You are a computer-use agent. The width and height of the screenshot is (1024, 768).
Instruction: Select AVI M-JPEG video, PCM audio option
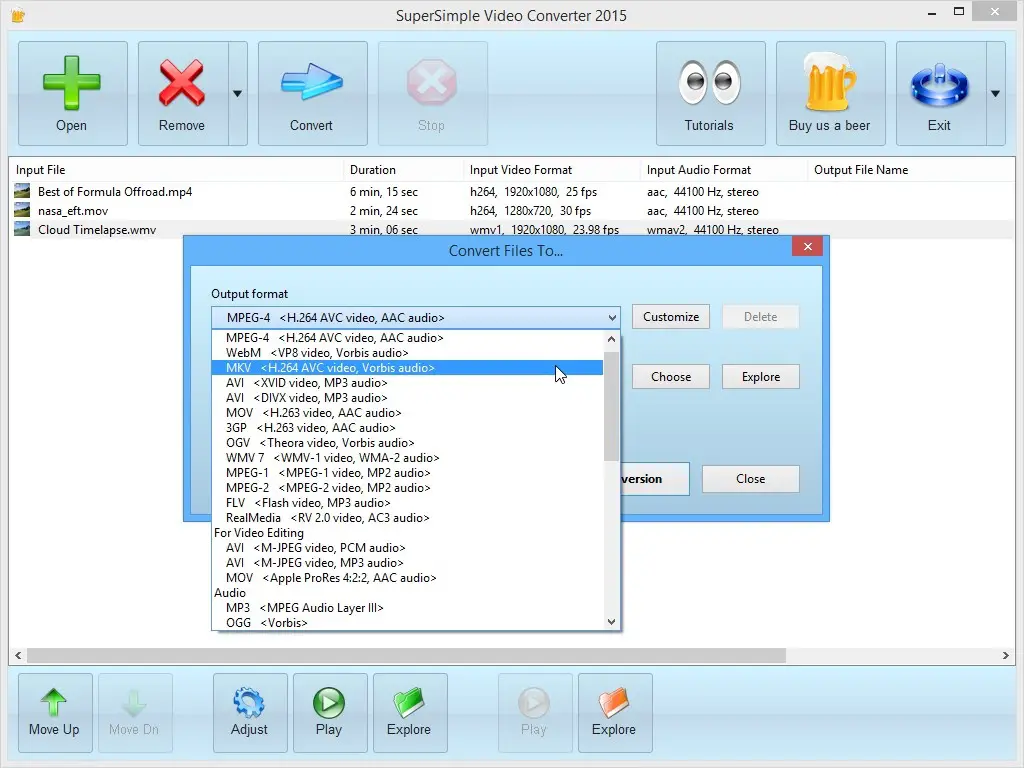click(x=407, y=548)
